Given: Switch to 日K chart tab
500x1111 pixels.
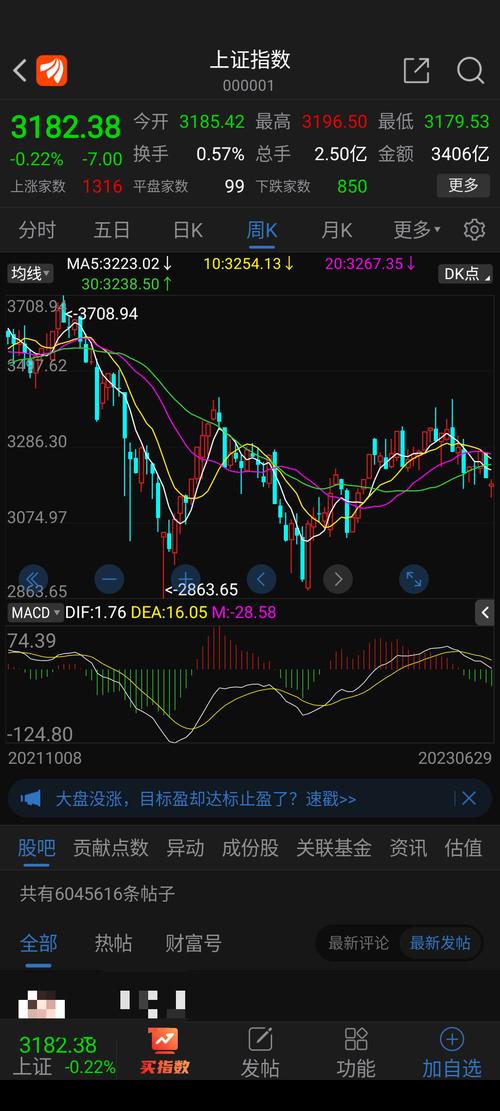Looking at the screenshot, I should (188, 230).
